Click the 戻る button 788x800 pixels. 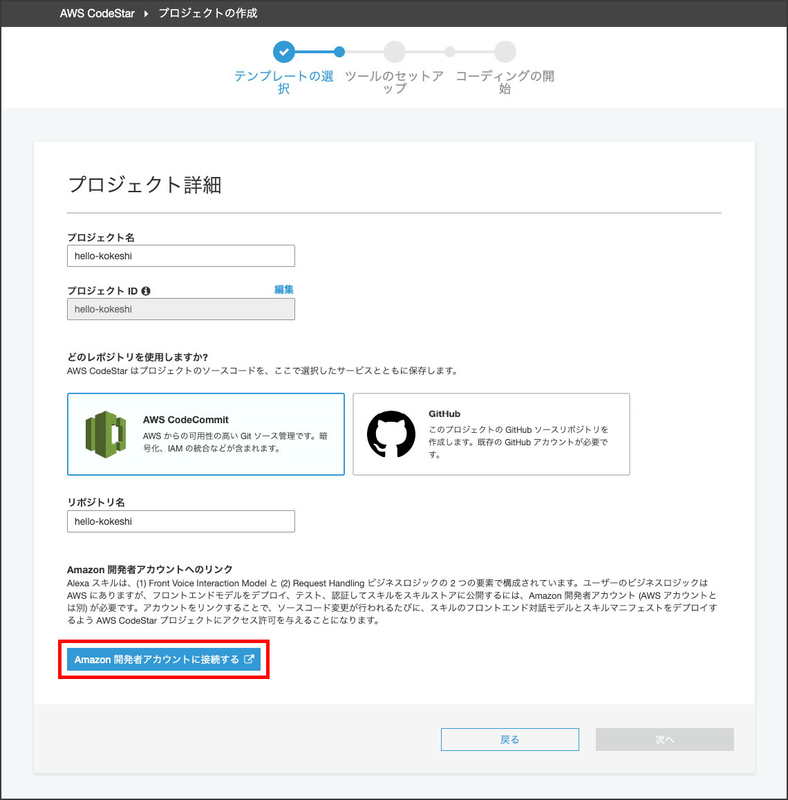510,739
